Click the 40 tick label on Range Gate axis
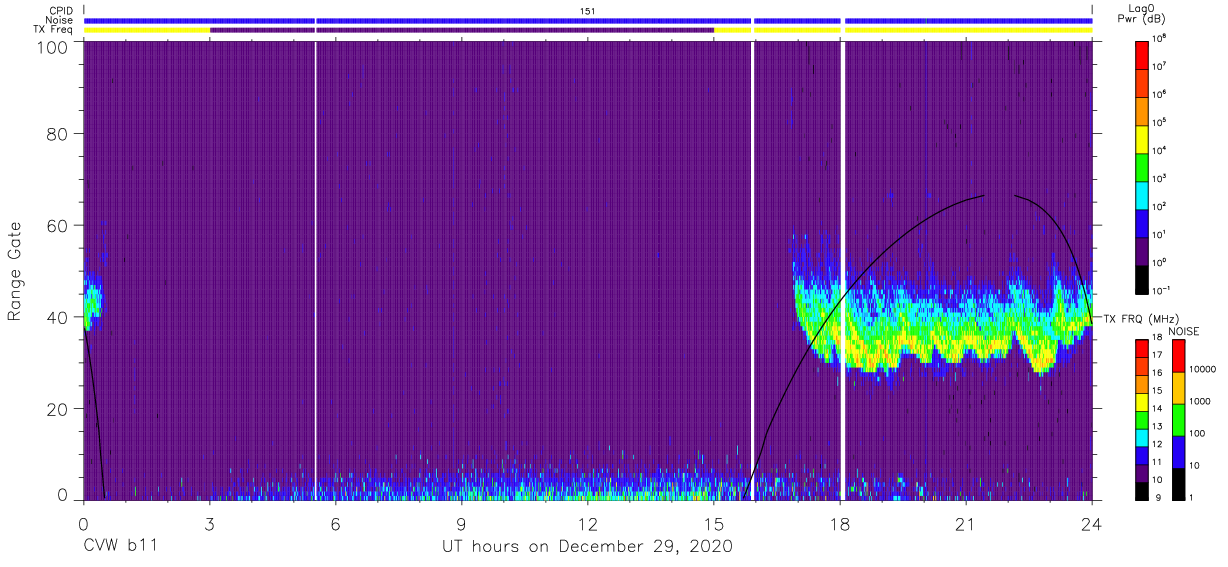The width and height of the screenshot is (1228, 567). pos(57,317)
